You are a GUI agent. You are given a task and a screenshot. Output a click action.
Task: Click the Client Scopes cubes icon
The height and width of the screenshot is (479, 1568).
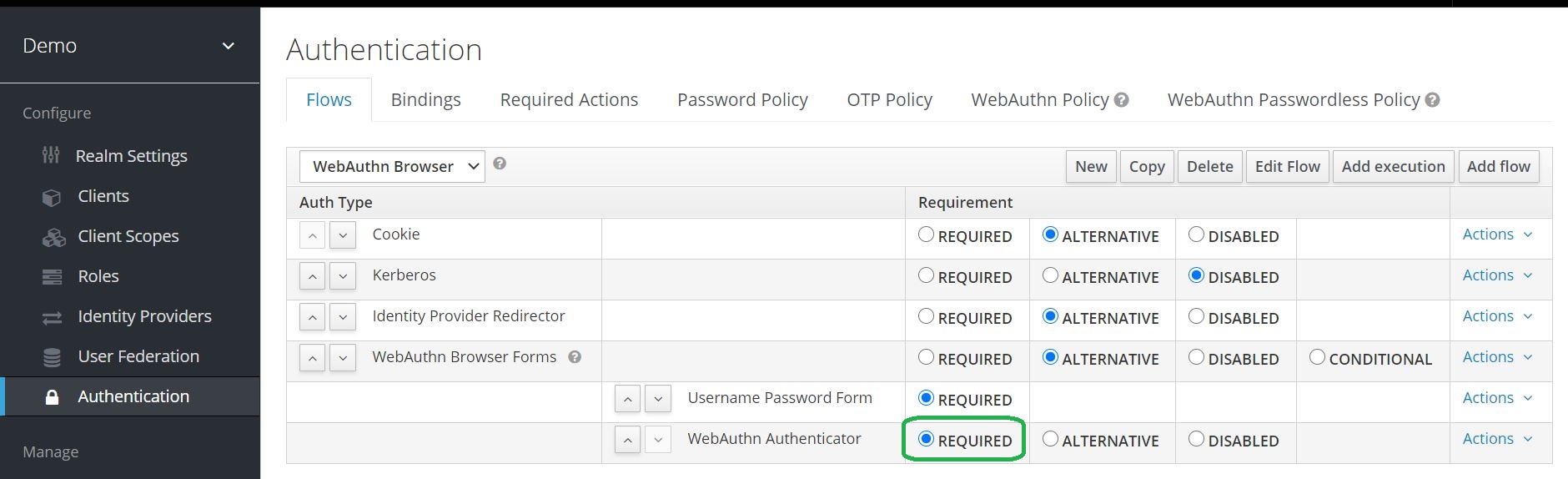coord(53,238)
